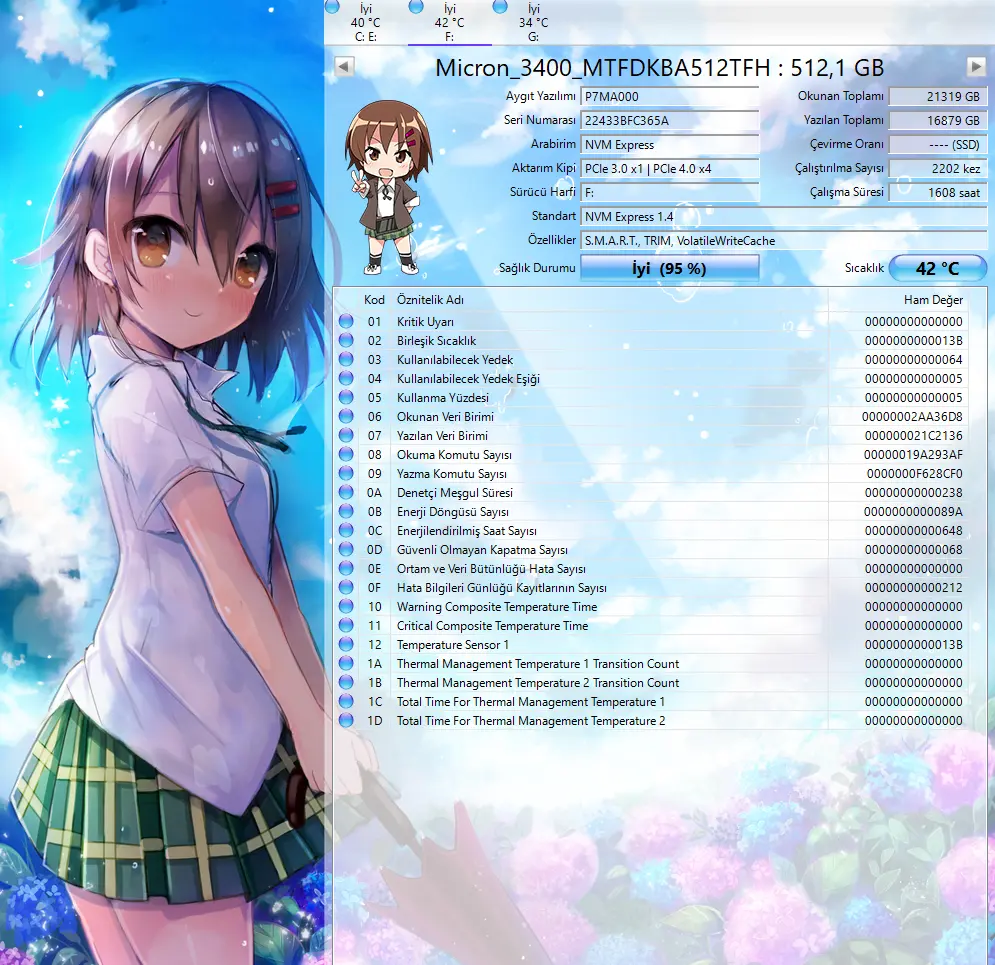Select the Kritik Uyarı attribute name
The image size is (995, 965).
(x=425, y=322)
